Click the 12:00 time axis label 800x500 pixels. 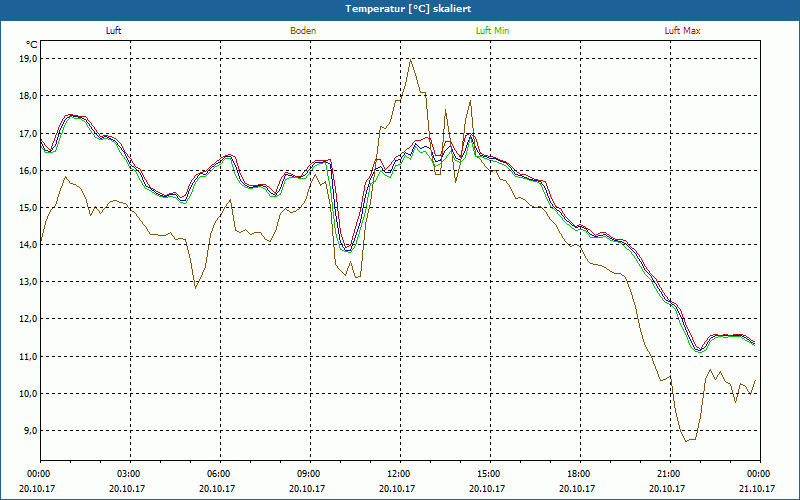(x=400, y=474)
